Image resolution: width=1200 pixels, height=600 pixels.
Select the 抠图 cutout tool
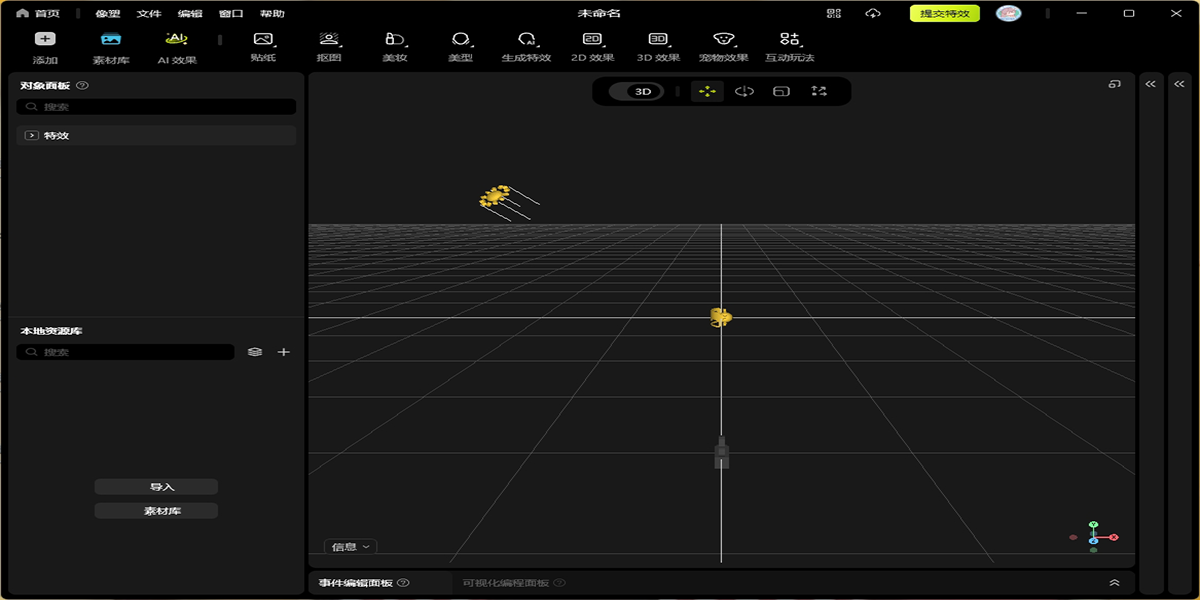pos(329,46)
